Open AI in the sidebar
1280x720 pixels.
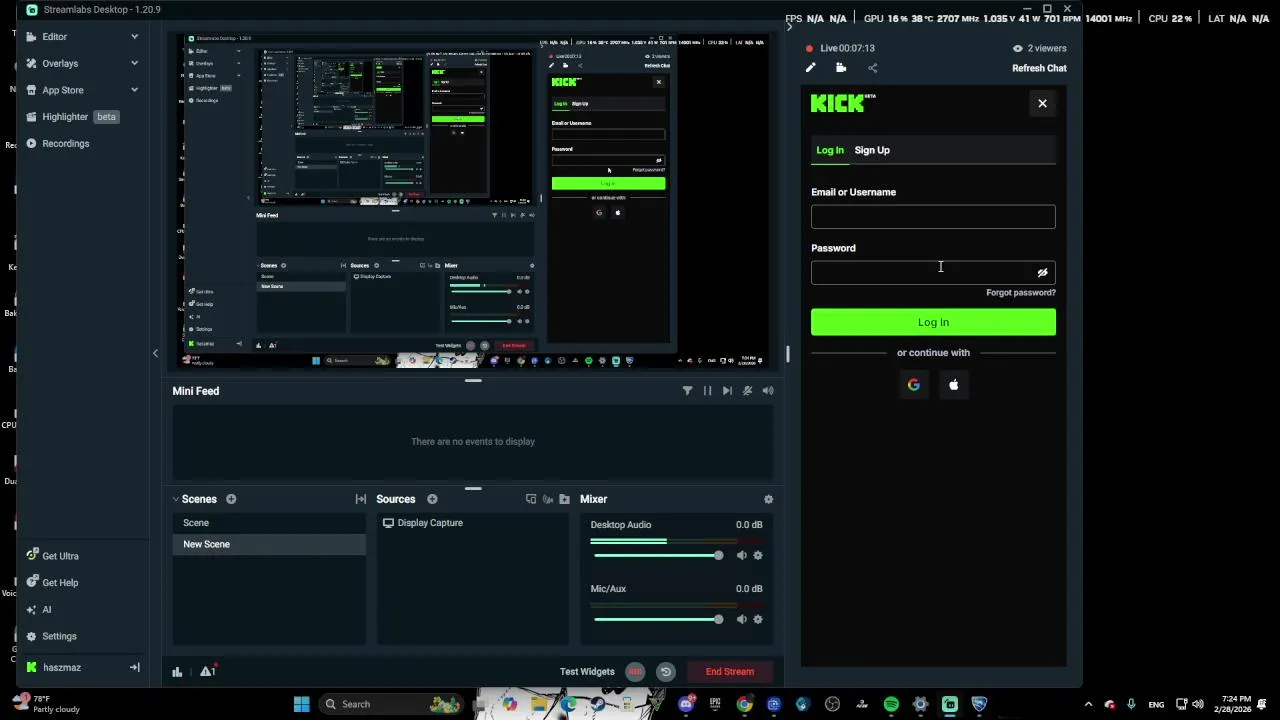pos(46,610)
